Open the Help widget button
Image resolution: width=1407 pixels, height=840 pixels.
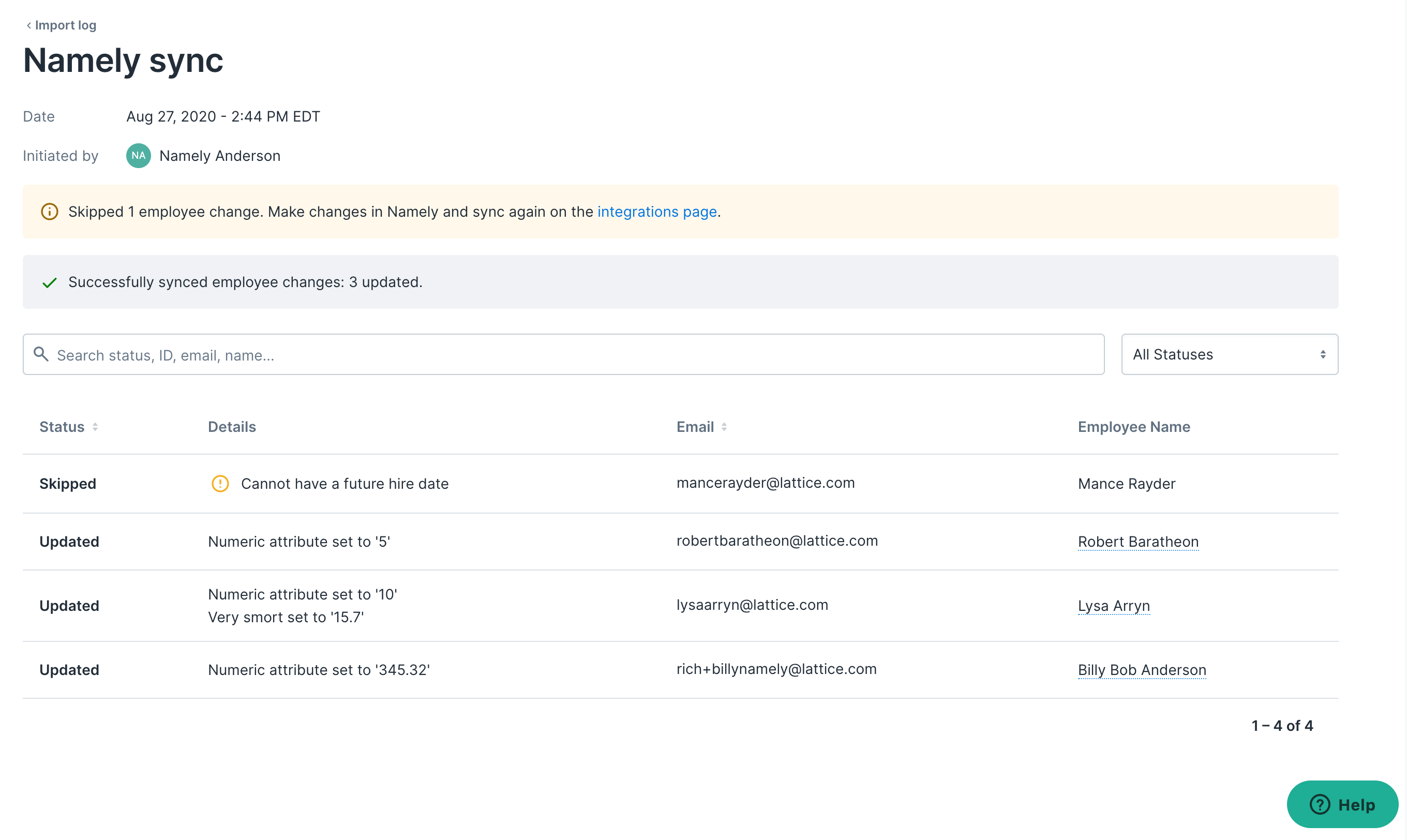1342,804
